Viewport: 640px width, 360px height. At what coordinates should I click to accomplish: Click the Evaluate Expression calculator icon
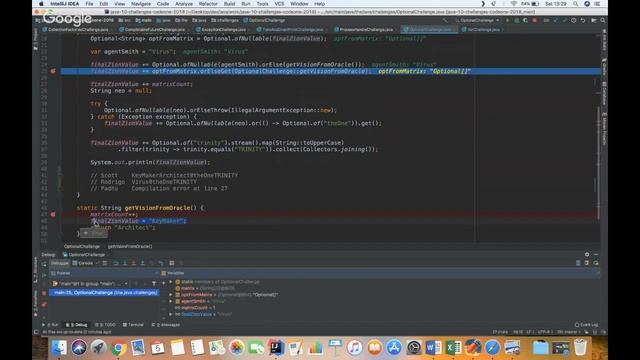click(172, 263)
